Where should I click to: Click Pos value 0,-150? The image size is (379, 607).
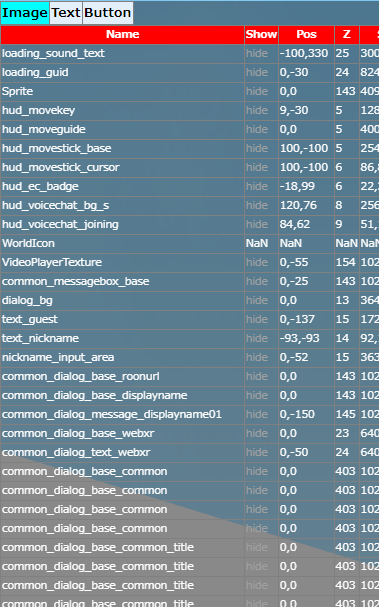(297, 414)
